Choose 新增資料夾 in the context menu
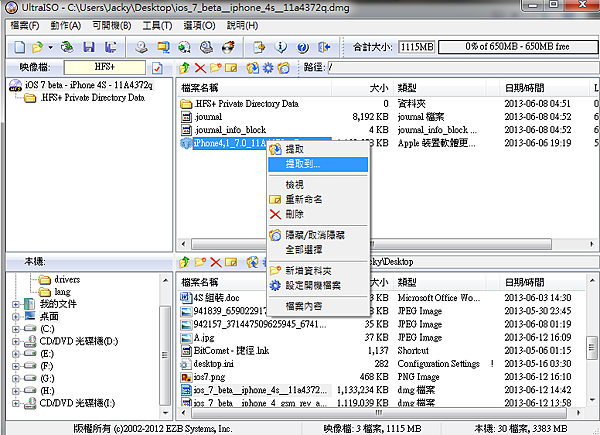Image resolution: width=600 pixels, height=435 pixels. click(x=318, y=271)
